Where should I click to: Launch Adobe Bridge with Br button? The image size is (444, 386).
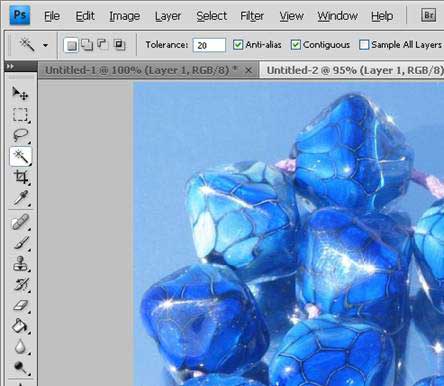pyautogui.click(x=428, y=15)
